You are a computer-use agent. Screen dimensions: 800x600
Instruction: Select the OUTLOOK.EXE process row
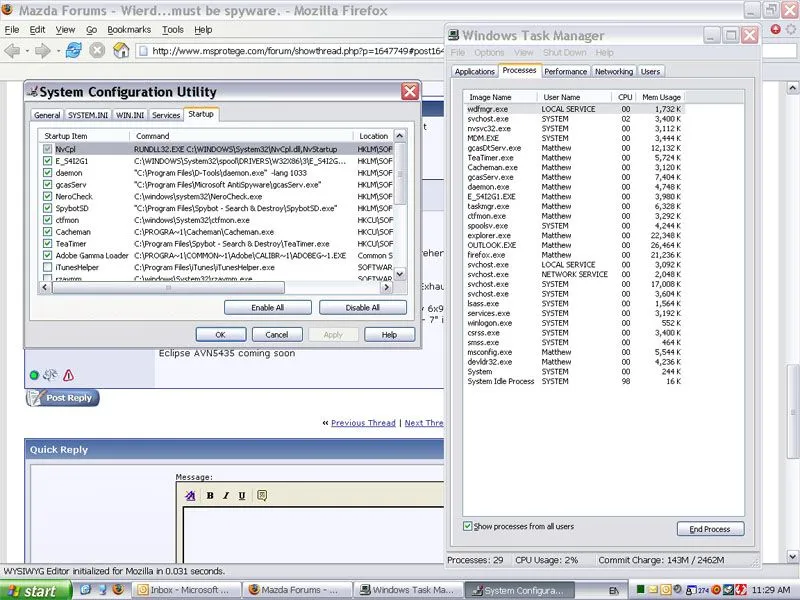574,245
